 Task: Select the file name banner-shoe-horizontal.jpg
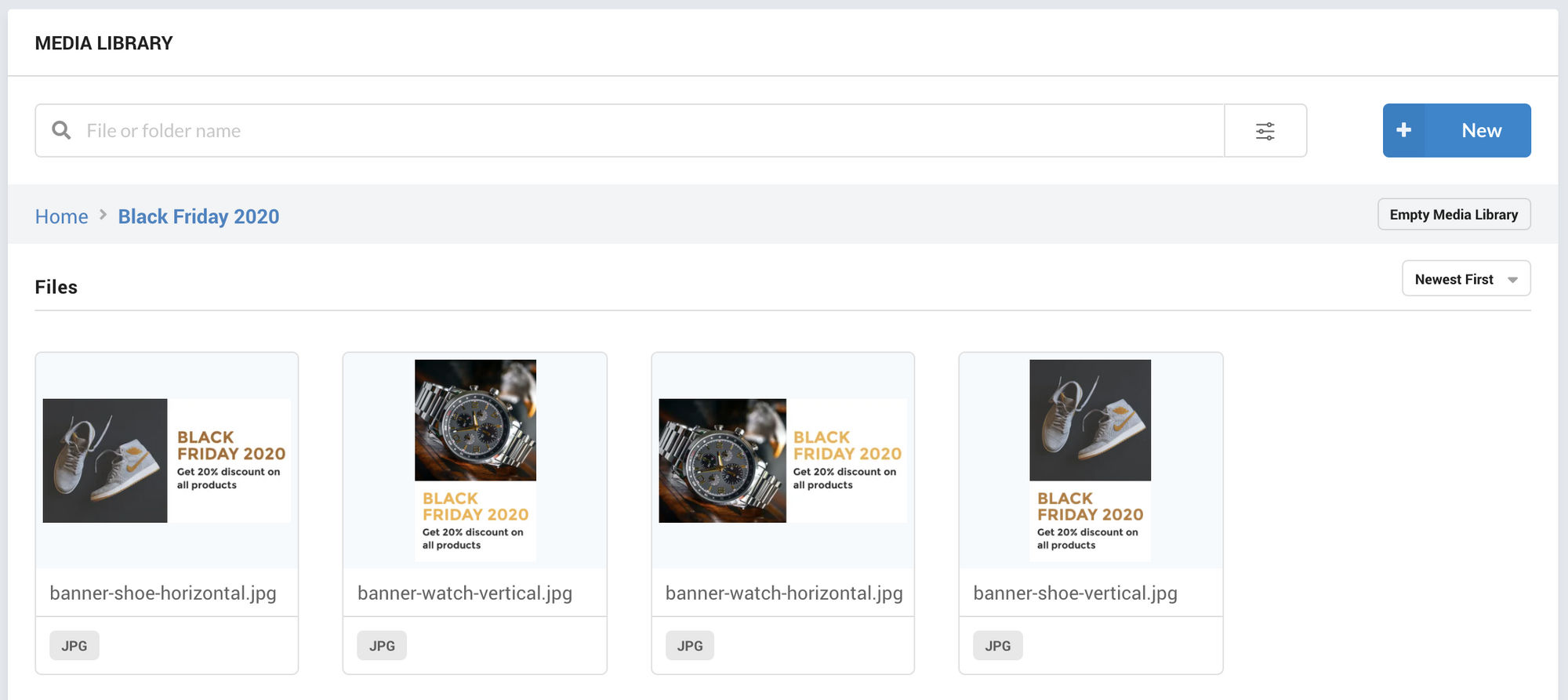(x=163, y=593)
